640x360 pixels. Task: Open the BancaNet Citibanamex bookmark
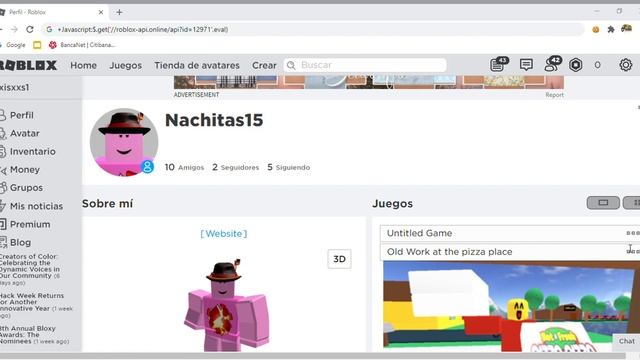pyautogui.click(x=82, y=45)
